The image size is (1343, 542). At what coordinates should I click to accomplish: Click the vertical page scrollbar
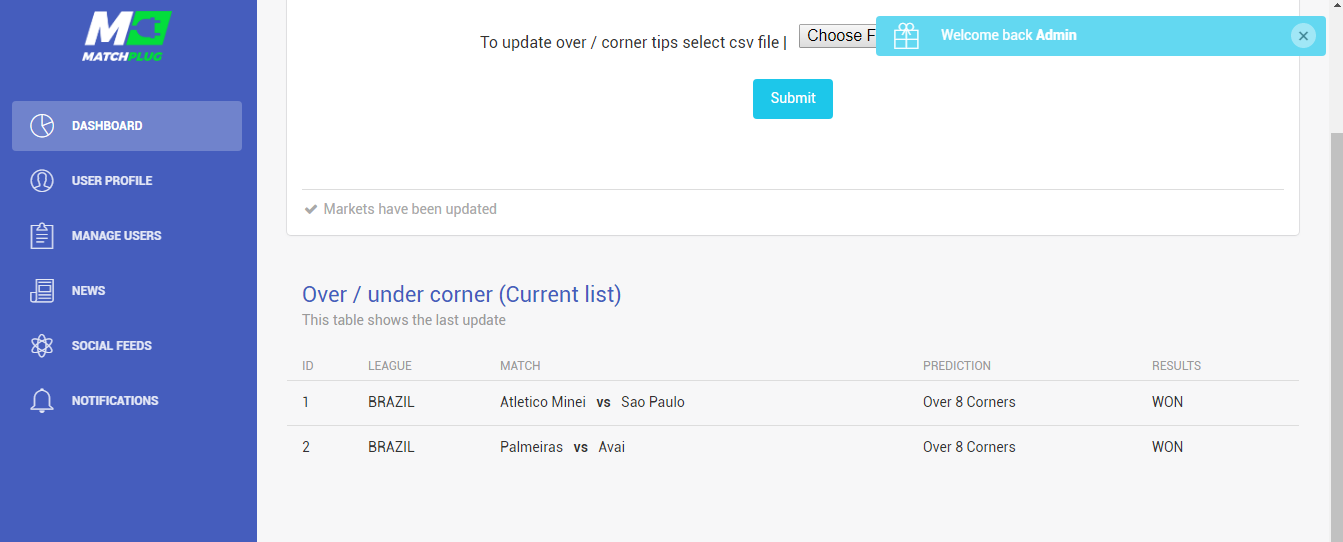(1336, 330)
